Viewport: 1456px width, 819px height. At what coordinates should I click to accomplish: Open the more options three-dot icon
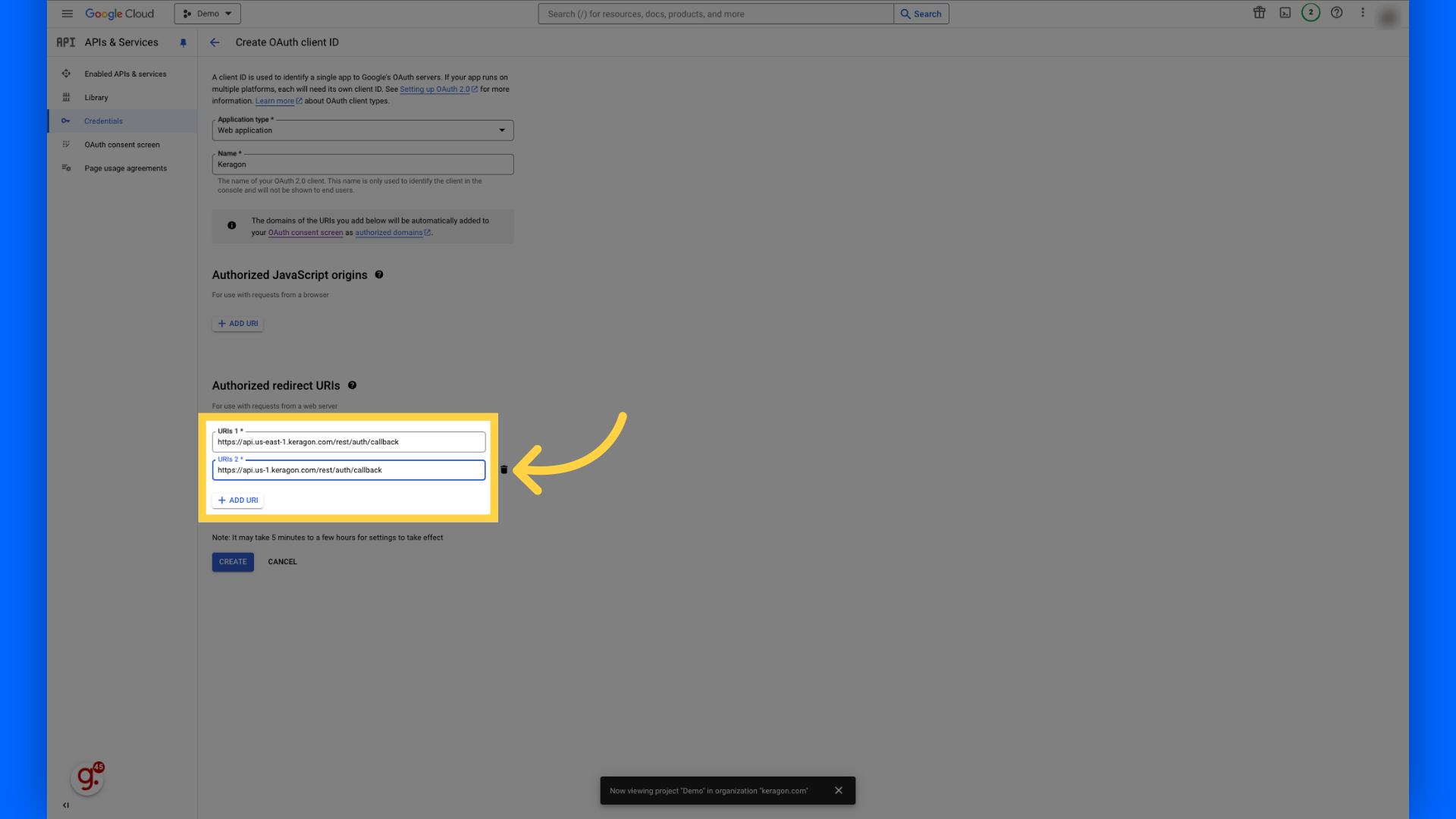click(1363, 13)
